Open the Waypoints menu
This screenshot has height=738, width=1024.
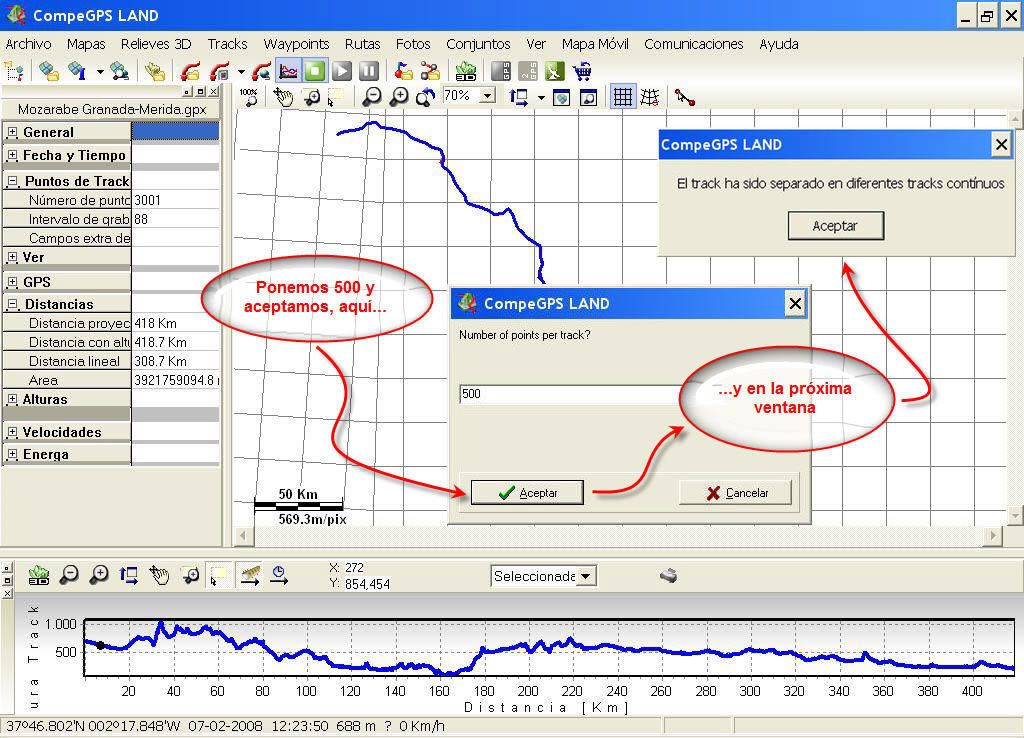coord(296,44)
